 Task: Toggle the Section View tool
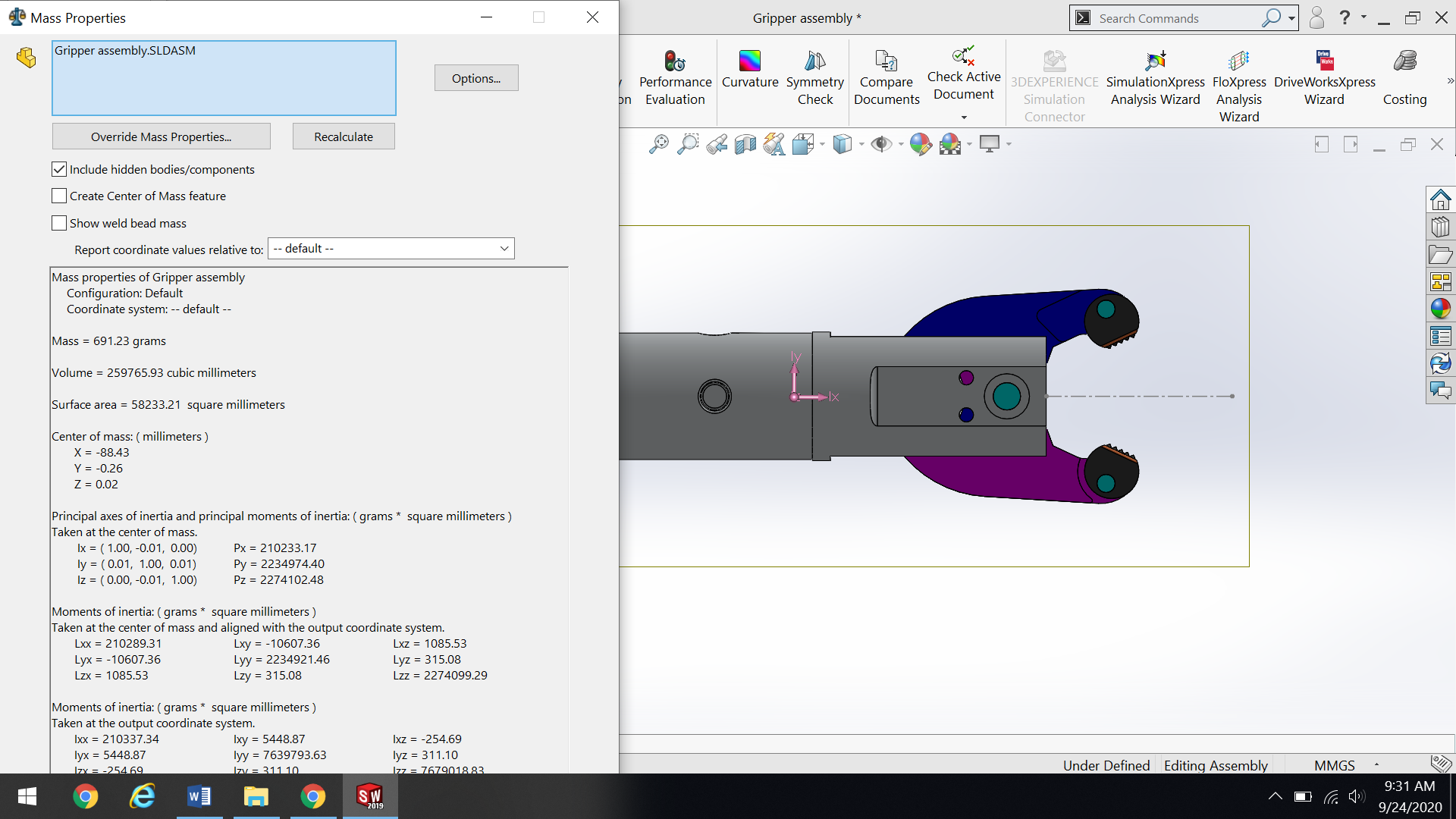(x=745, y=144)
